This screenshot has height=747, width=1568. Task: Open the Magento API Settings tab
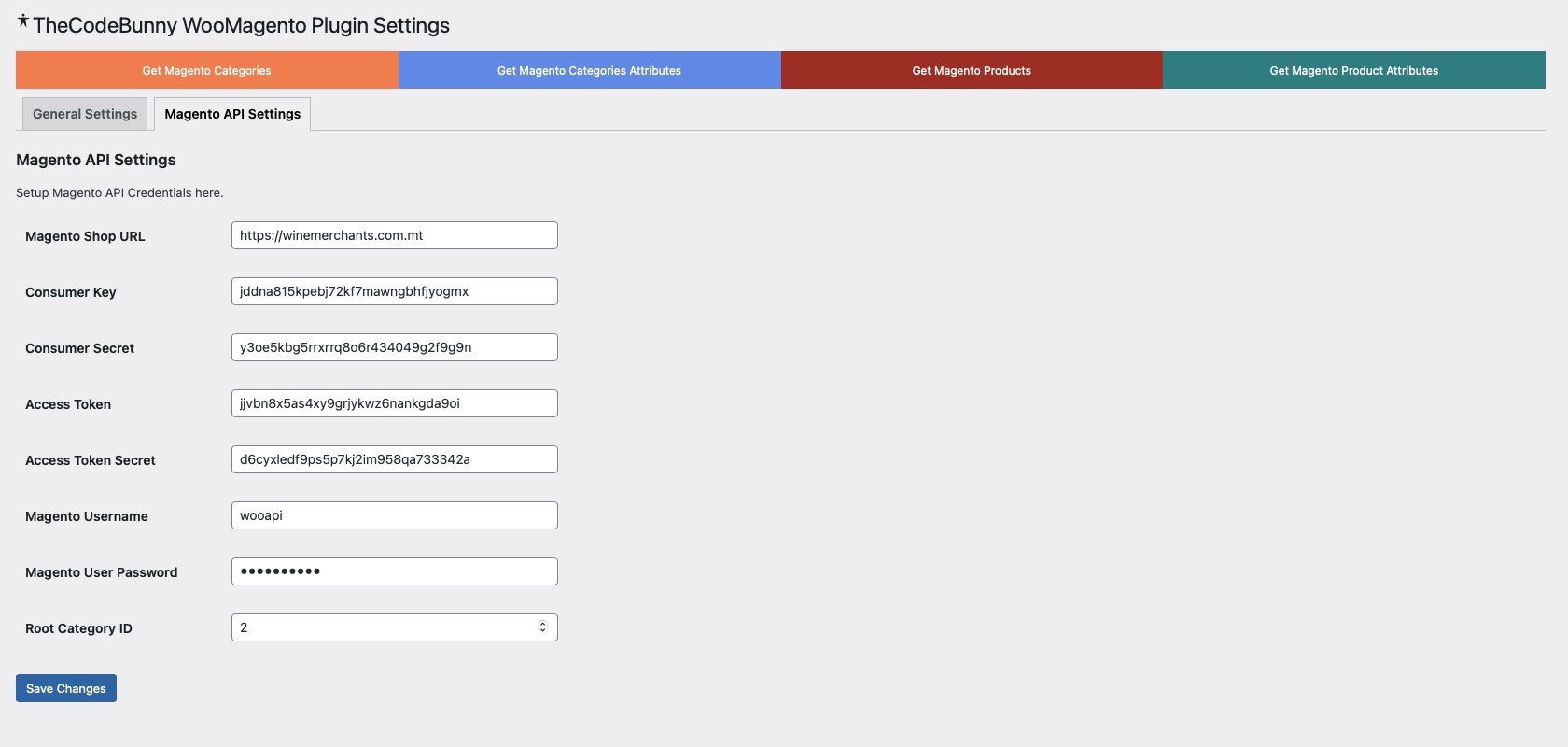point(232,114)
